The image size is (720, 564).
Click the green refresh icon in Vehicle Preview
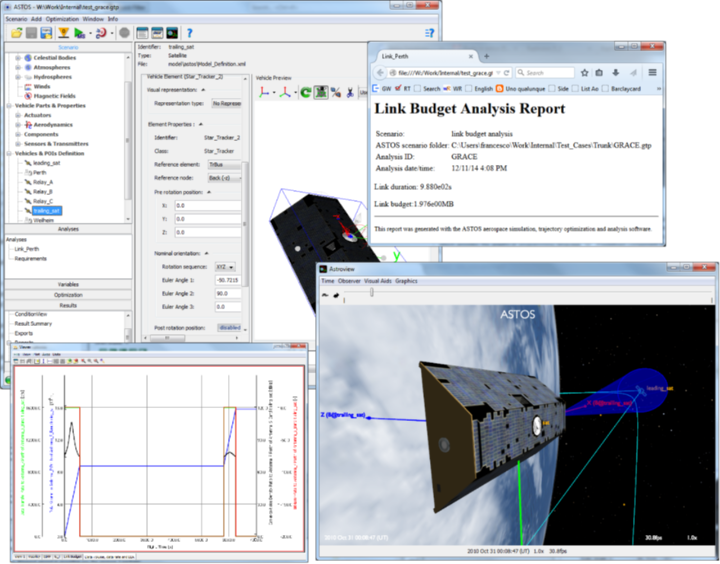tap(306, 93)
